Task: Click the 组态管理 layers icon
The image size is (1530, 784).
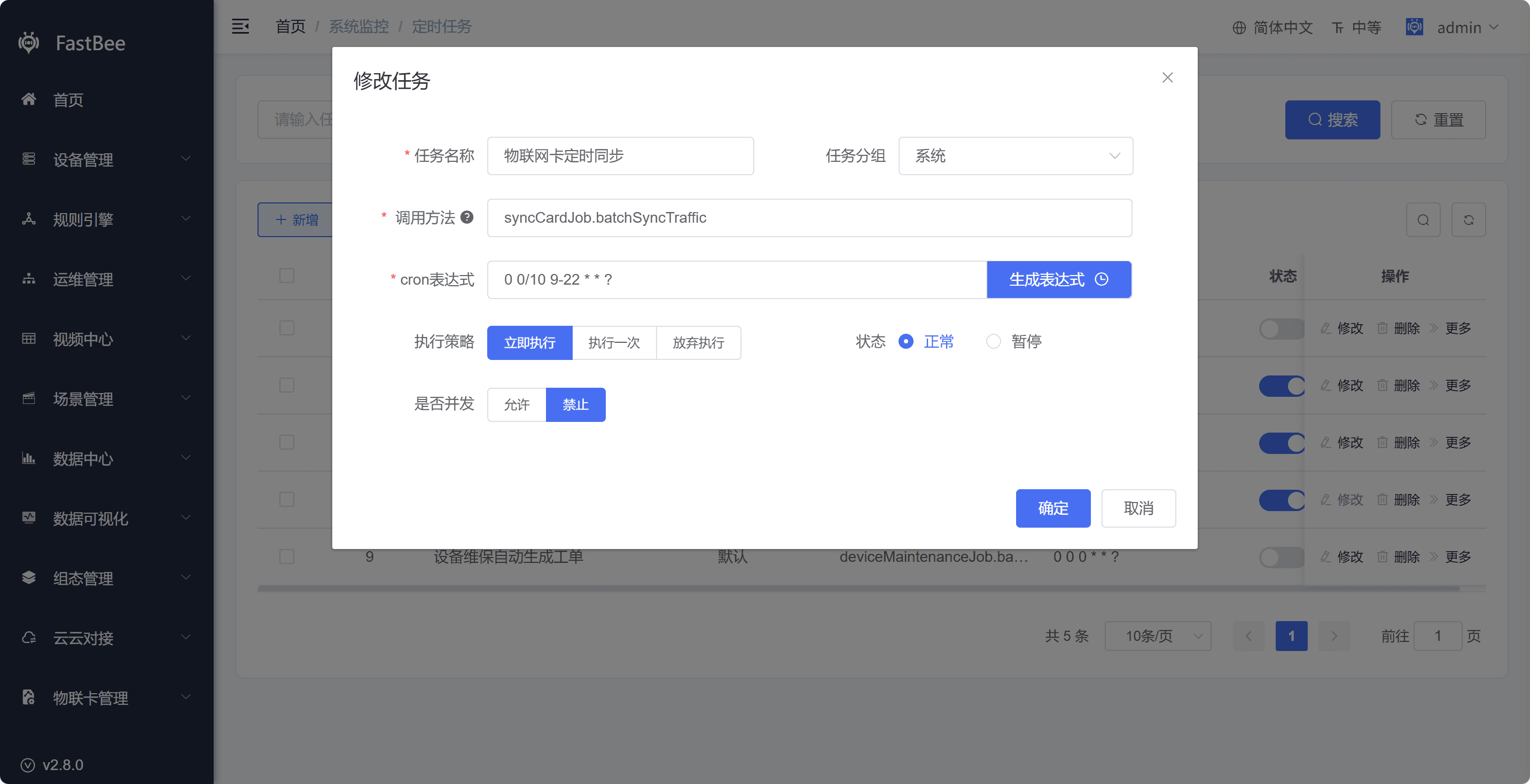Action: [x=28, y=577]
